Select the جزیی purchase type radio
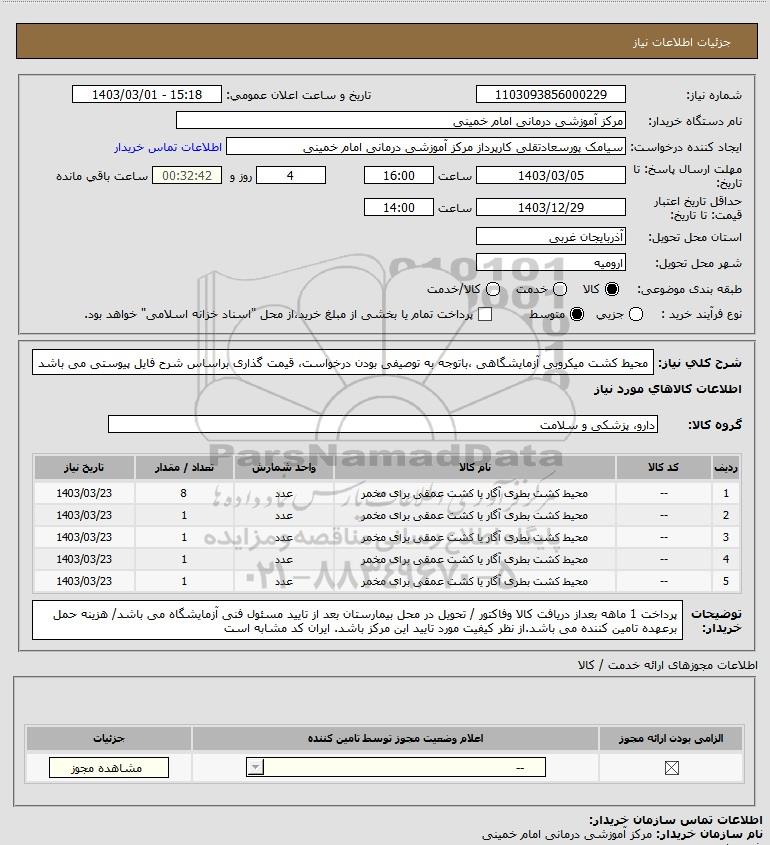The image size is (770, 845). (x=636, y=314)
